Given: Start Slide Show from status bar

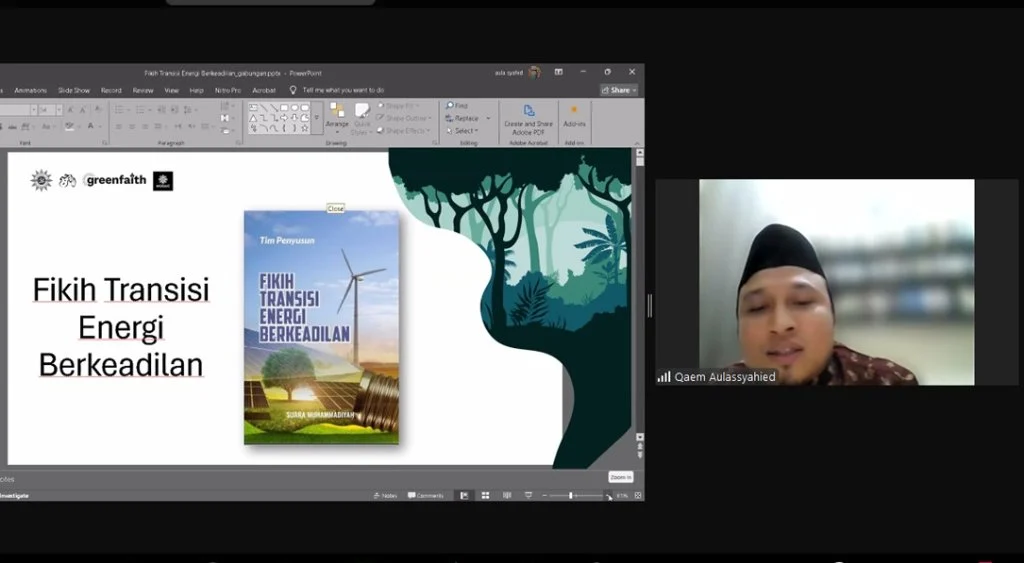Looking at the screenshot, I should click(x=528, y=495).
